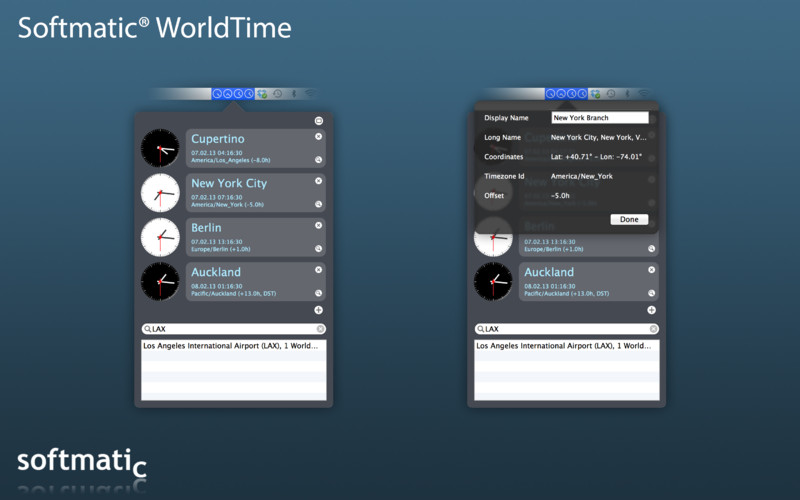800x500 pixels.
Task: Click the plus icon below Auckland in the left panel
Action: coord(318,310)
